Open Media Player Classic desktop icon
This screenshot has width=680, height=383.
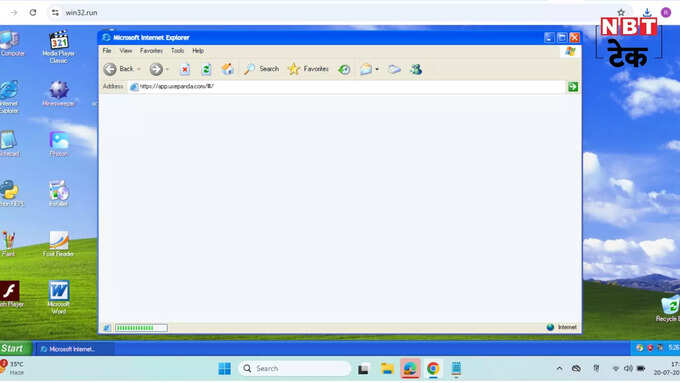(59, 47)
